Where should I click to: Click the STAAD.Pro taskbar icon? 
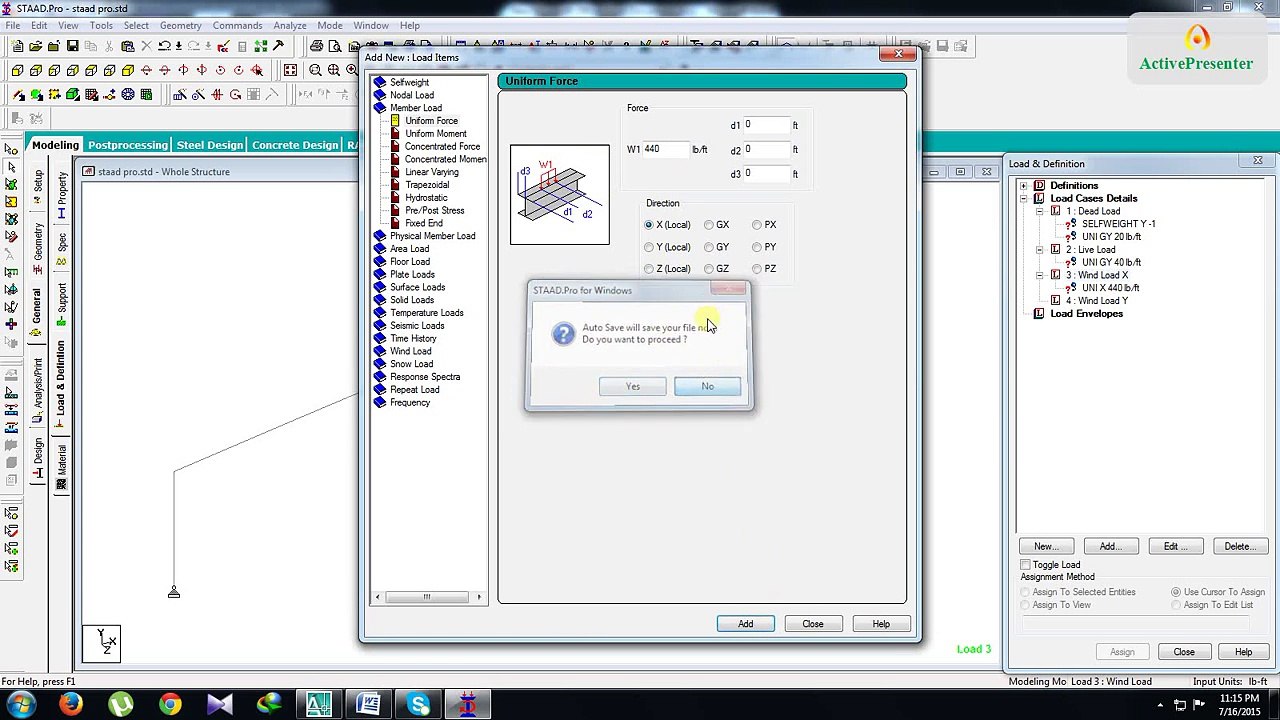468,705
